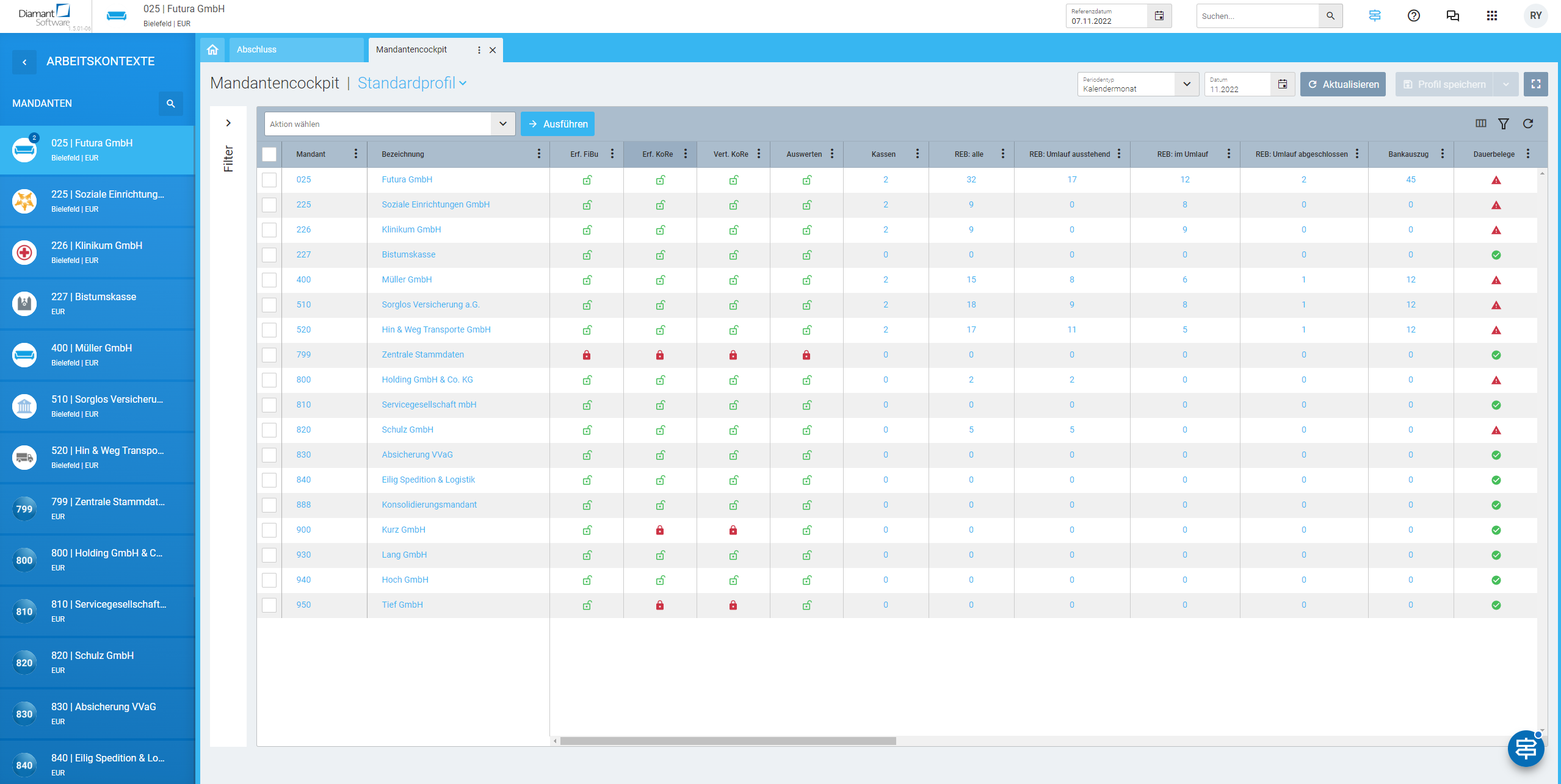Toggle select-all checkbox in table header
The image size is (1561, 784).
269,154
